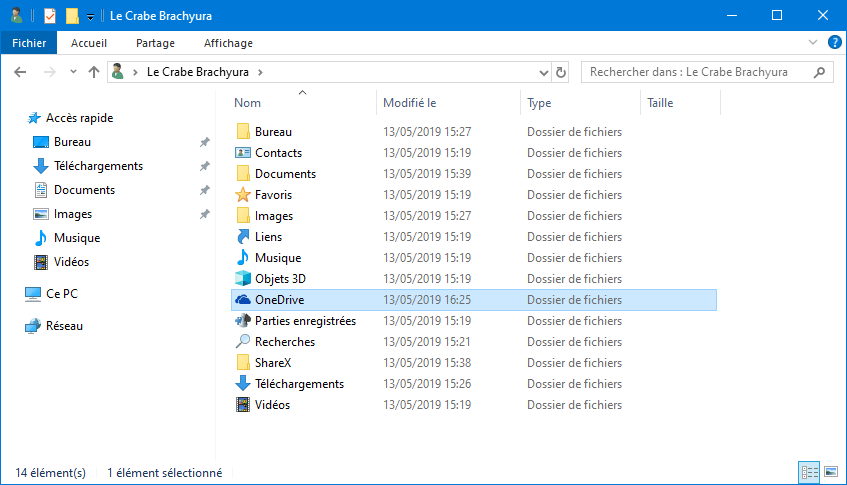Open the Help question mark icon
Image resolution: width=847 pixels, height=485 pixels.
835,42
